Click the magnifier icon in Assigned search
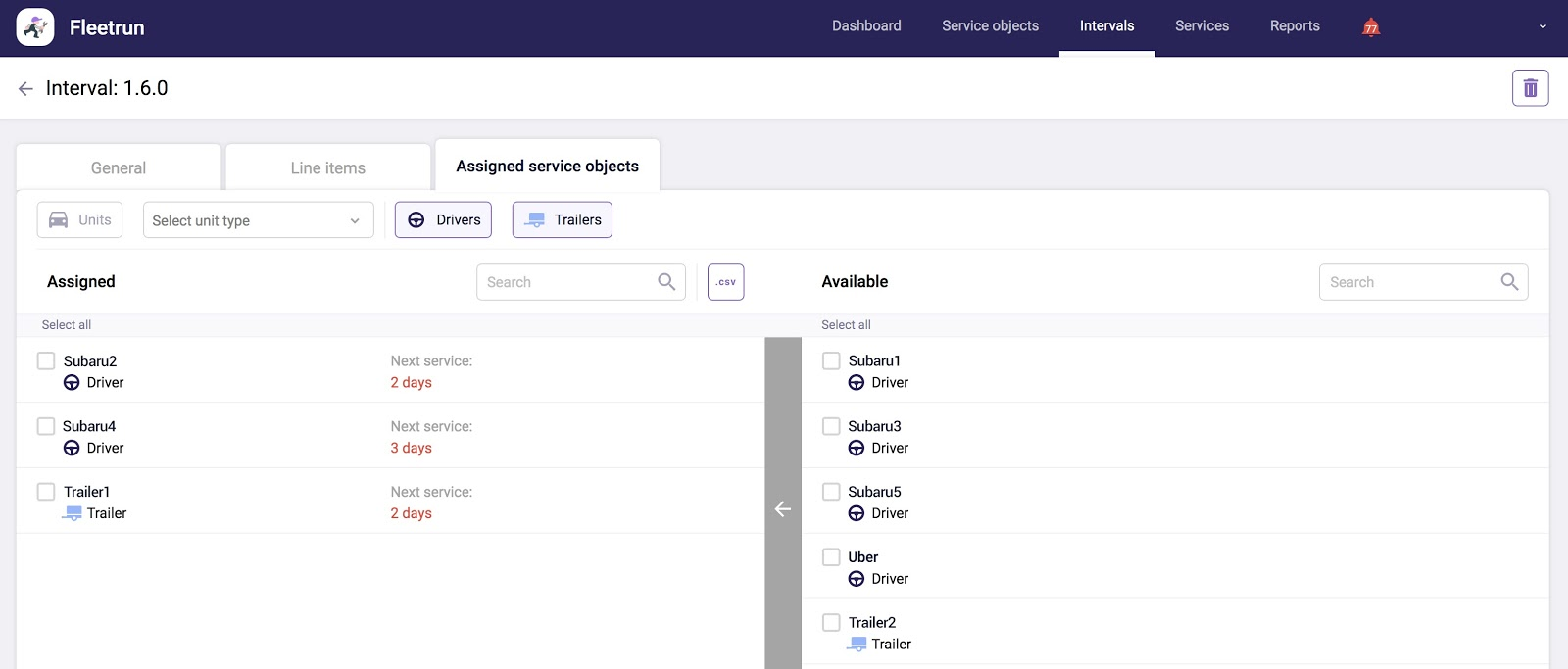 pyautogui.click(x=666, y=282)
